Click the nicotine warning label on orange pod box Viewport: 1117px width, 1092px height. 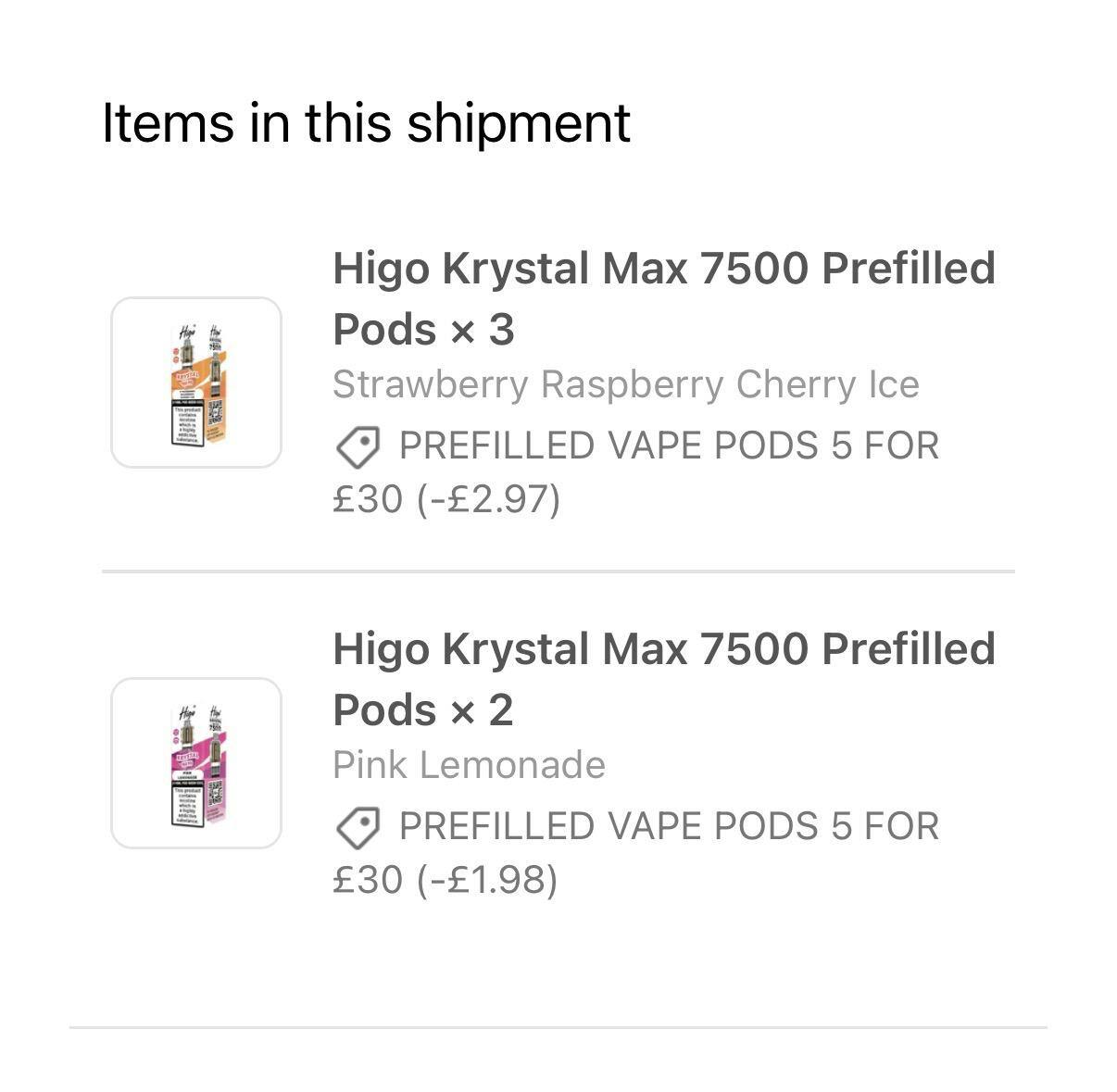tap(187, 423)
